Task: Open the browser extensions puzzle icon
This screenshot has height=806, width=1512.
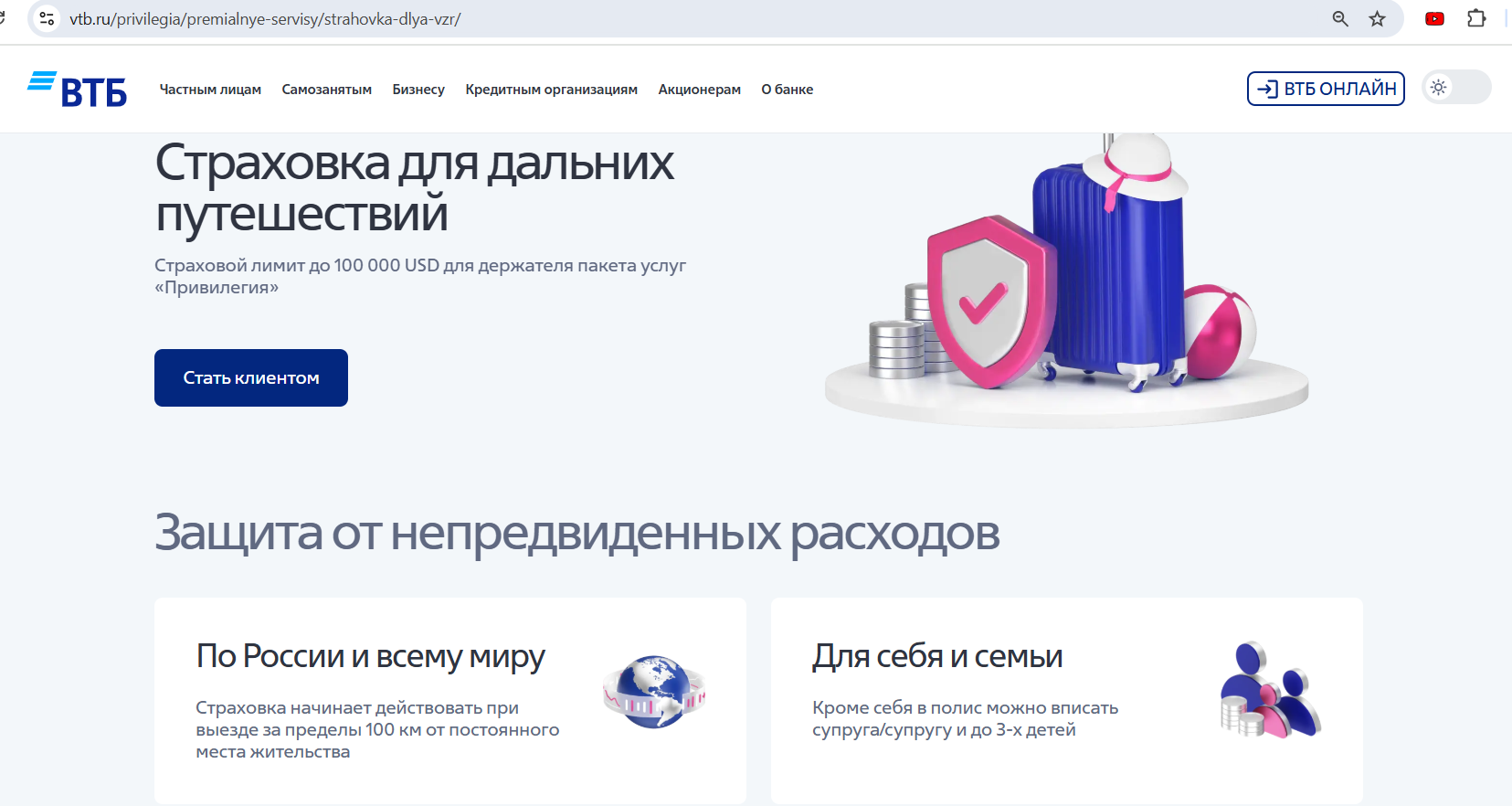Action: 1476,18
